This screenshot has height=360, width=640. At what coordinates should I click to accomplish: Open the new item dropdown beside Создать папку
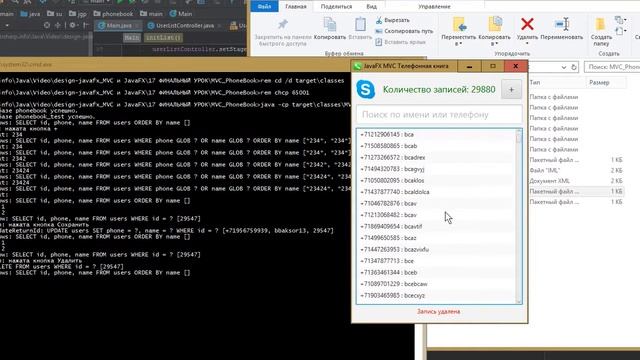pyautogui.click(x=620, y=20)
